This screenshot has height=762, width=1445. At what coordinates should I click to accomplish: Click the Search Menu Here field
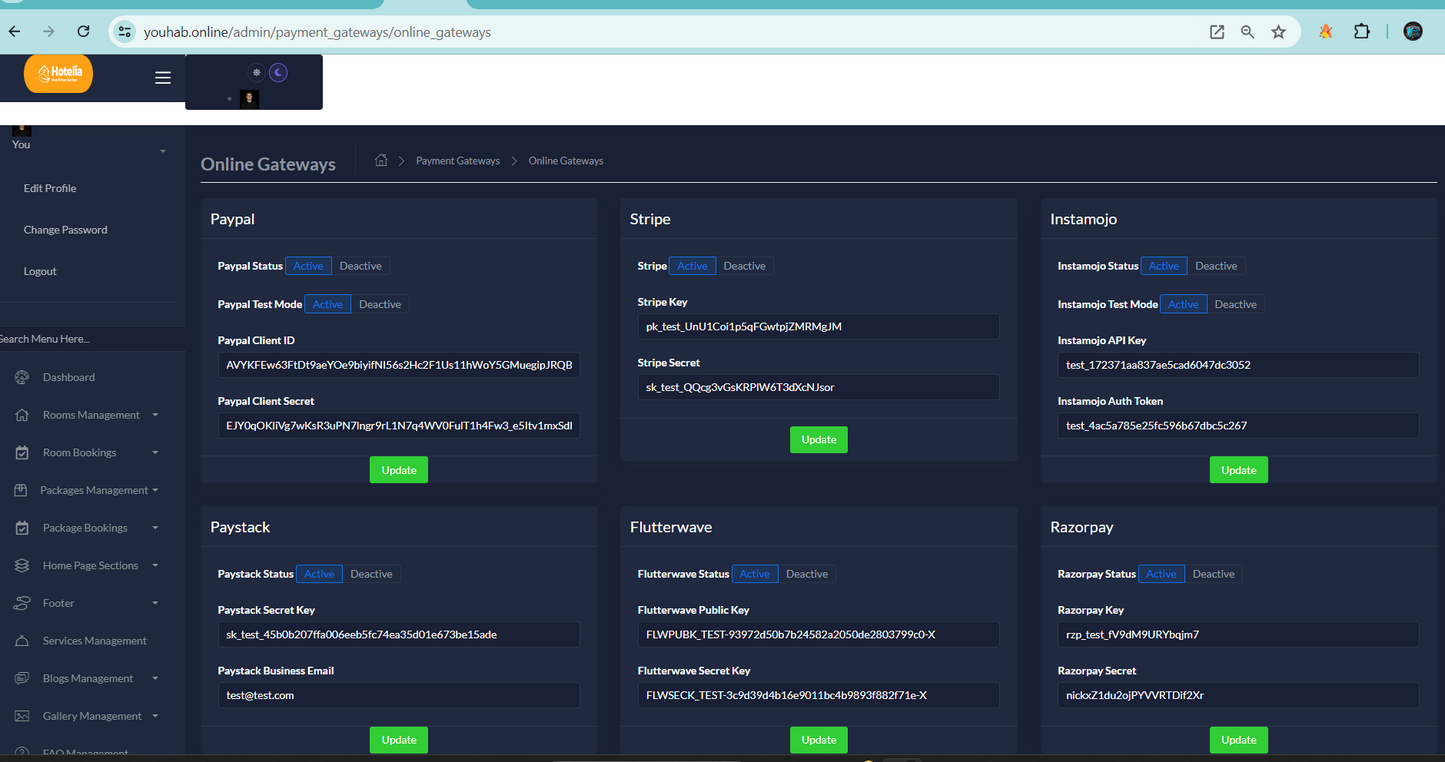92,339
